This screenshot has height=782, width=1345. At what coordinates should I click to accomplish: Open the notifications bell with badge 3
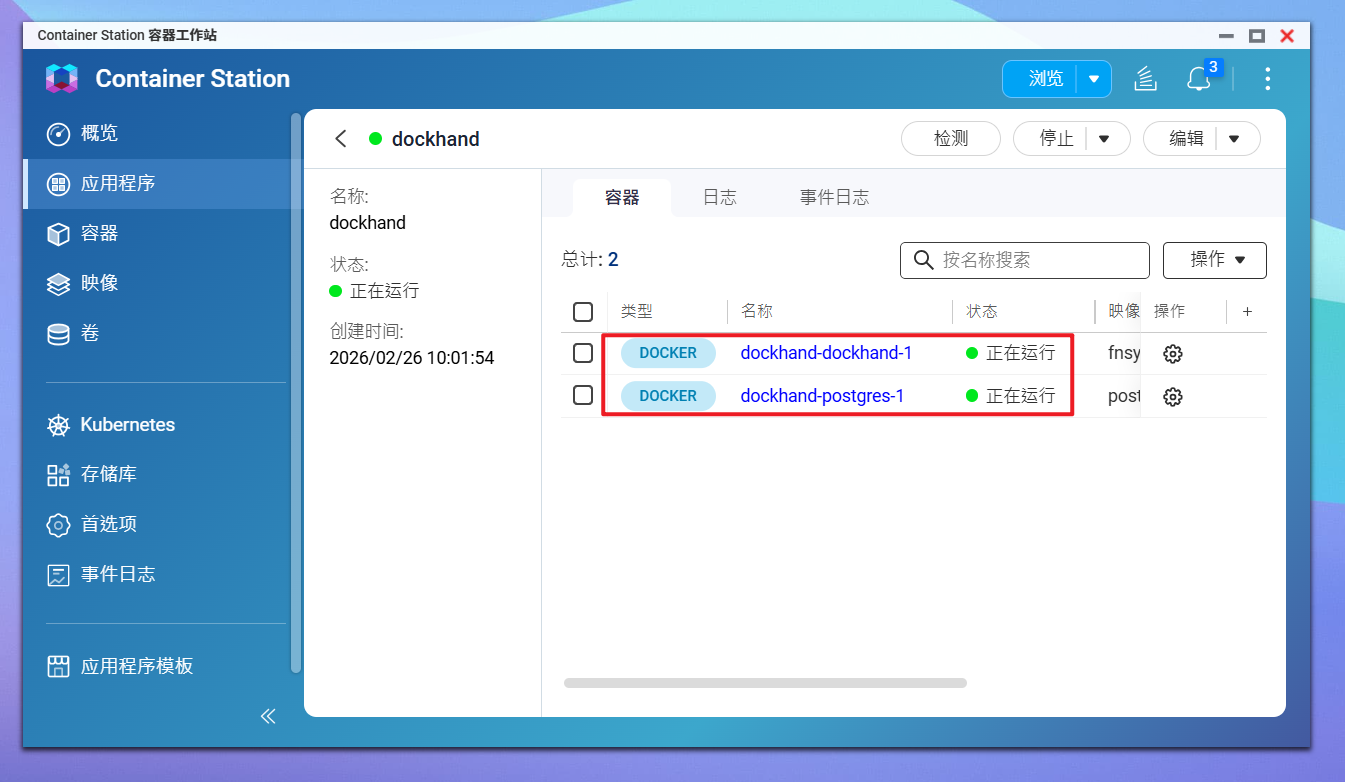click(1199, 79)
